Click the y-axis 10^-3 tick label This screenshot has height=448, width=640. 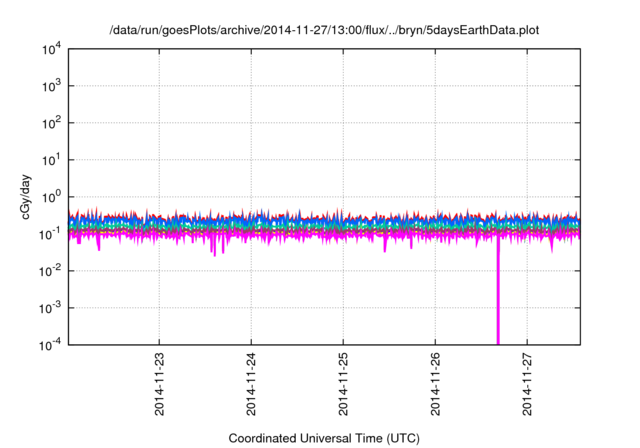point(50,308)
